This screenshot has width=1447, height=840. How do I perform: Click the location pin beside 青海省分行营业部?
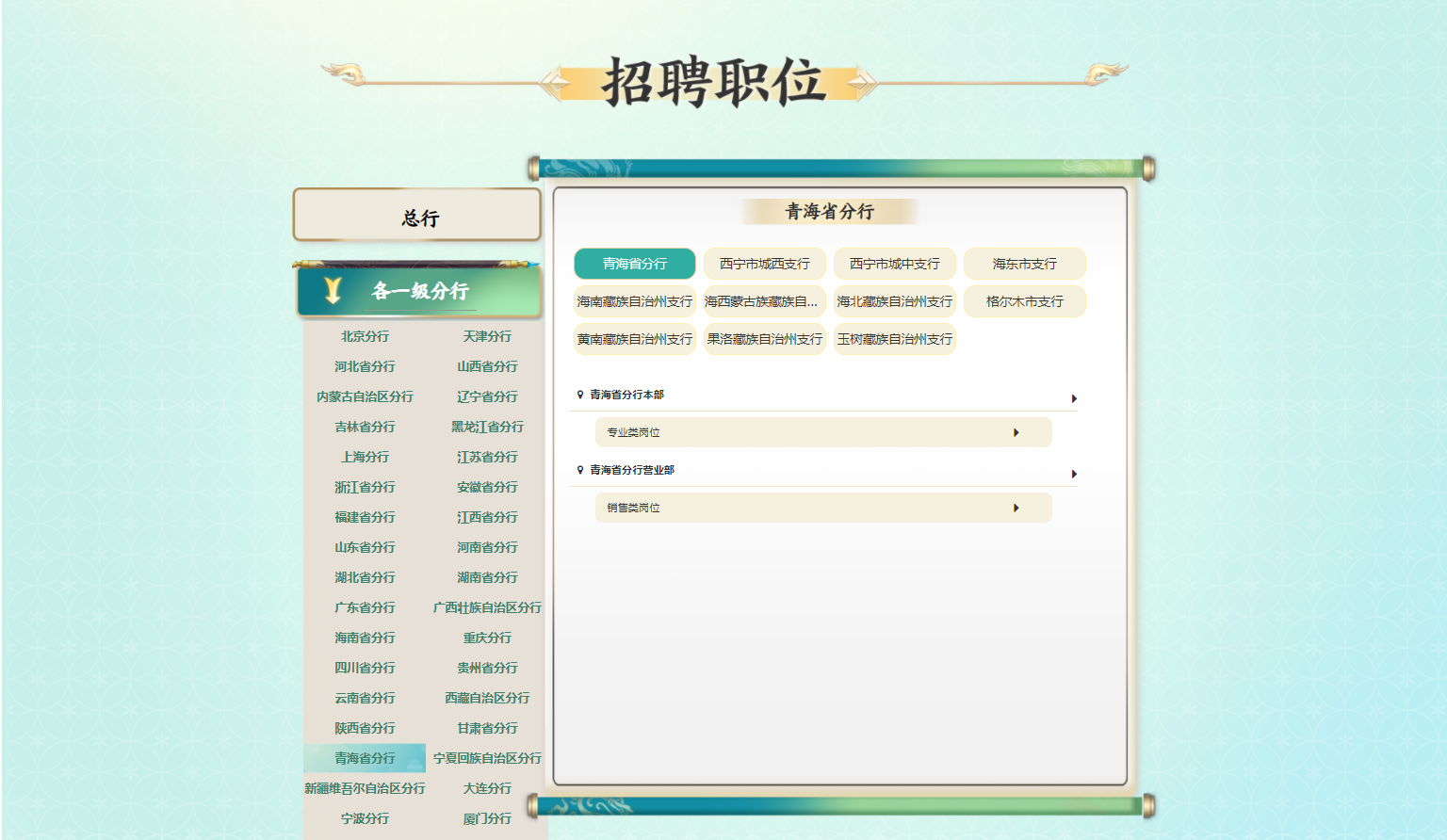[x=580, y=470]
